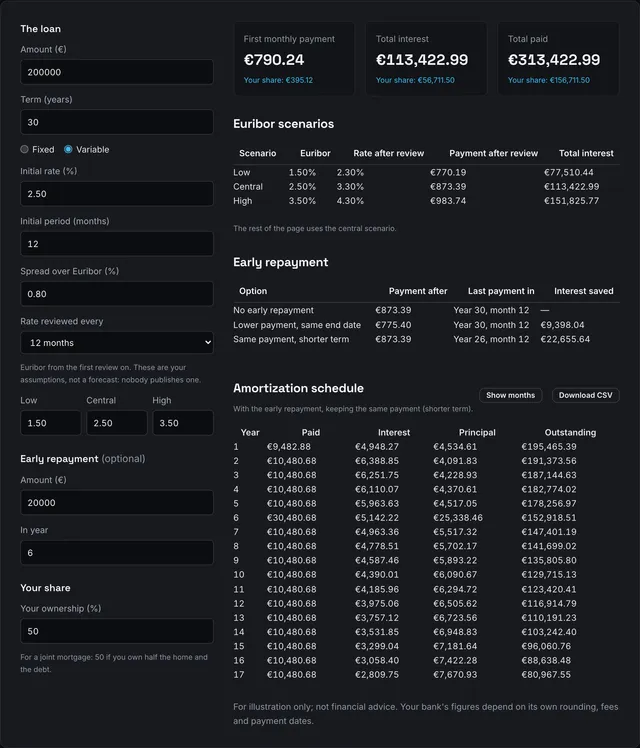
Task: Click the Central scenario row label
Action: click(x=248, y=187)
